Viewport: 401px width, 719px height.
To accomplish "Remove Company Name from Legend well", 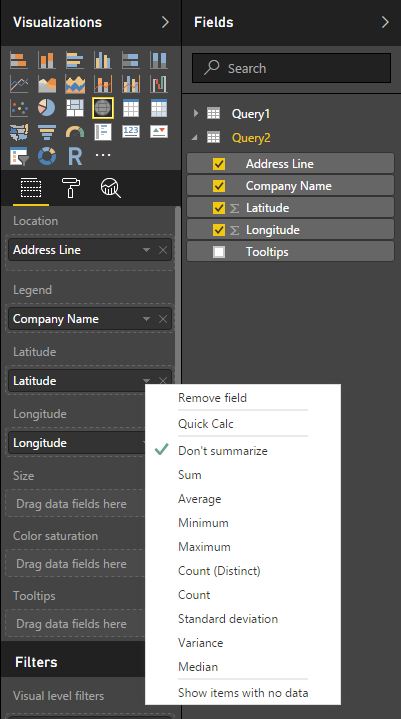I will click(163, 319).
